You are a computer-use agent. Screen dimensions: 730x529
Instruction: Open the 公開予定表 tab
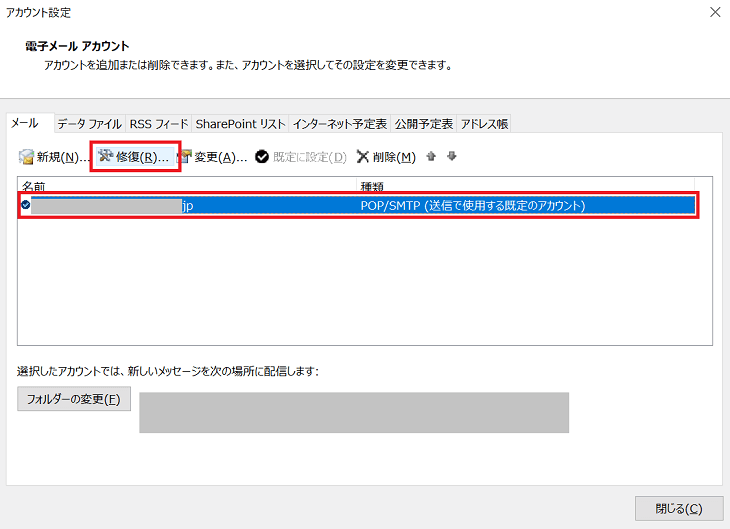click(424, 124)
